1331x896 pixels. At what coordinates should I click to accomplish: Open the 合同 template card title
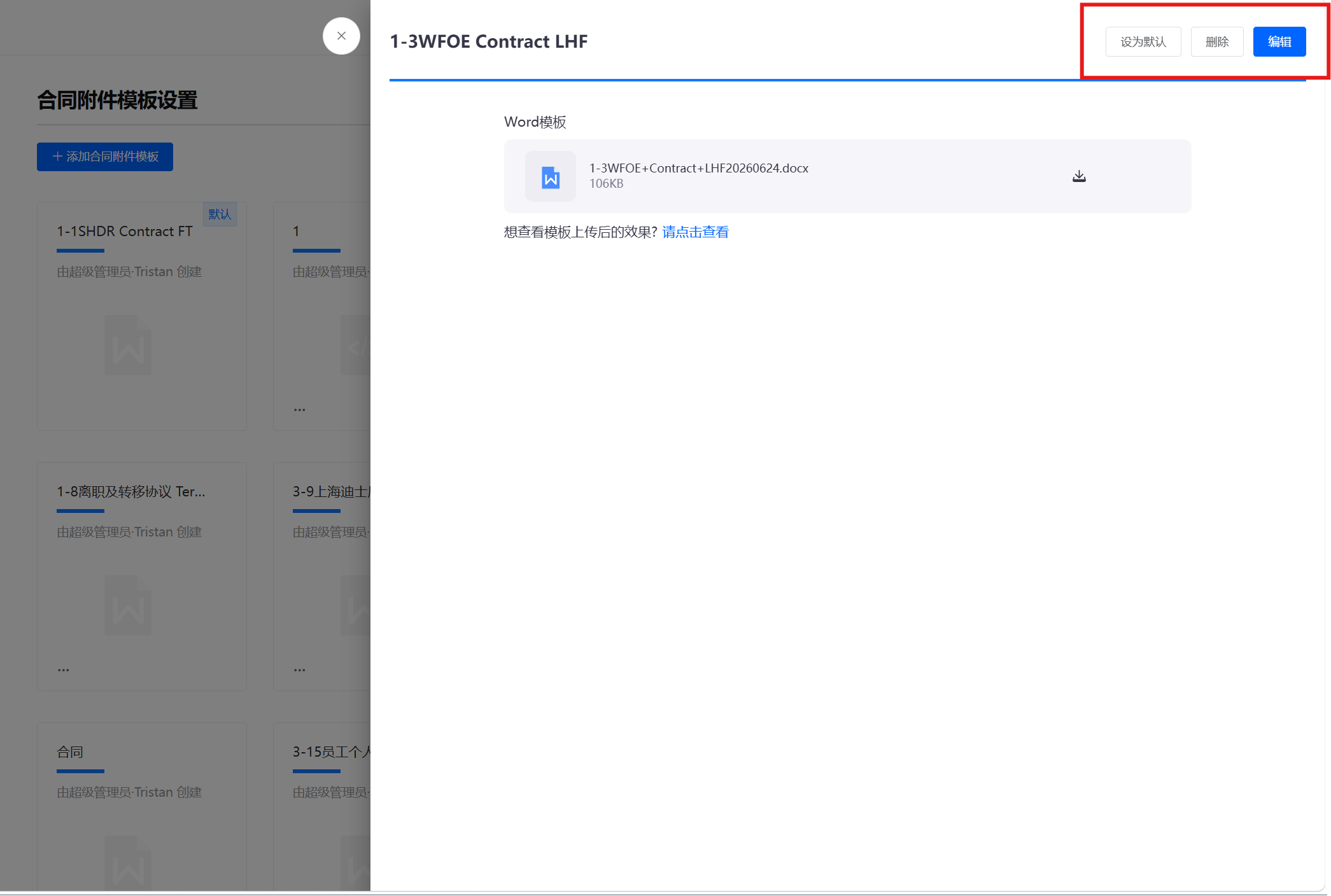click(70, 752)
